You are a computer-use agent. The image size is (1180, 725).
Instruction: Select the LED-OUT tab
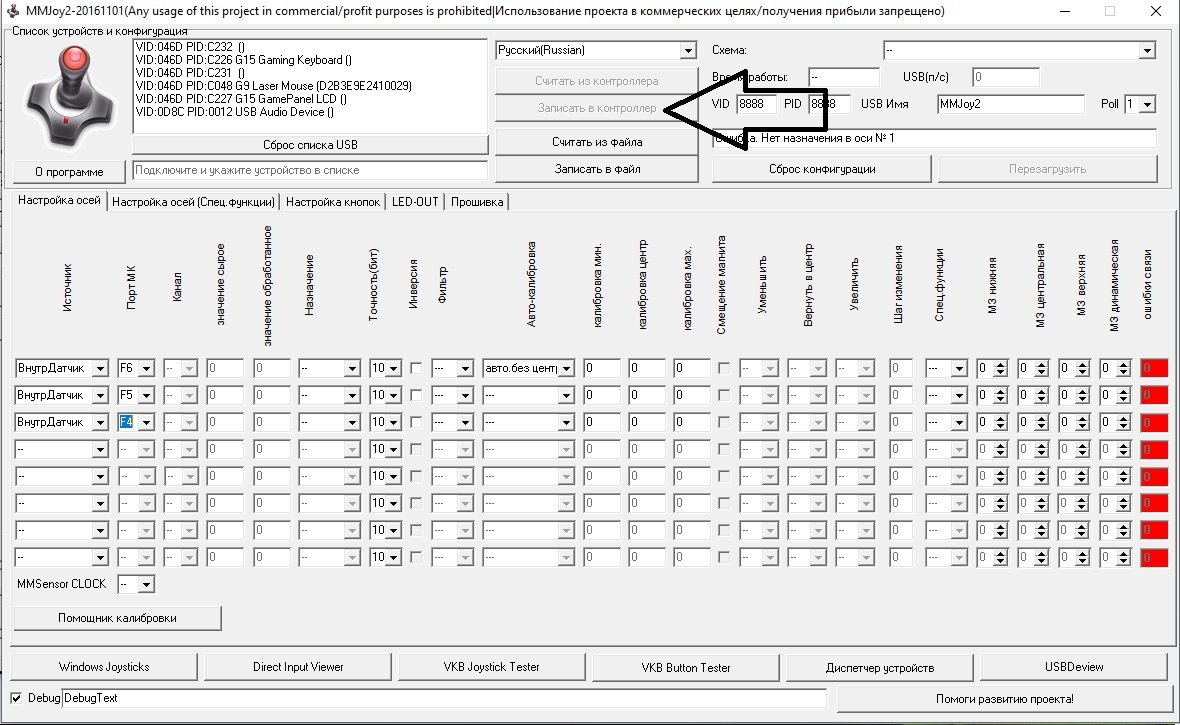coord(414,202)
